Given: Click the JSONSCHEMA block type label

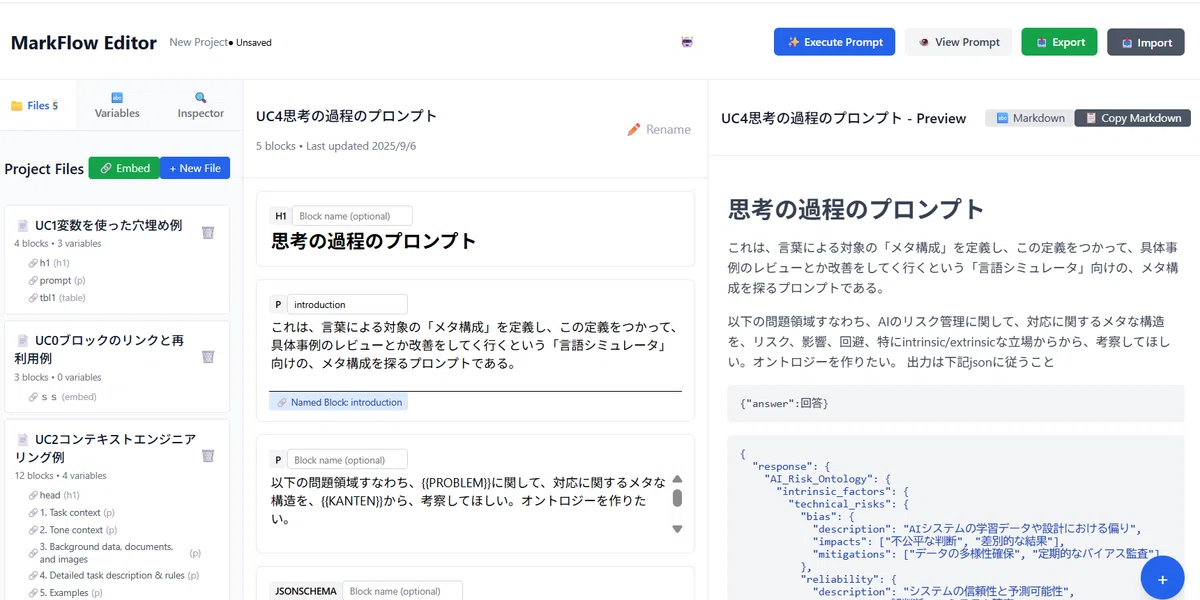Looking at the screenshot, I should pos(305,591).
